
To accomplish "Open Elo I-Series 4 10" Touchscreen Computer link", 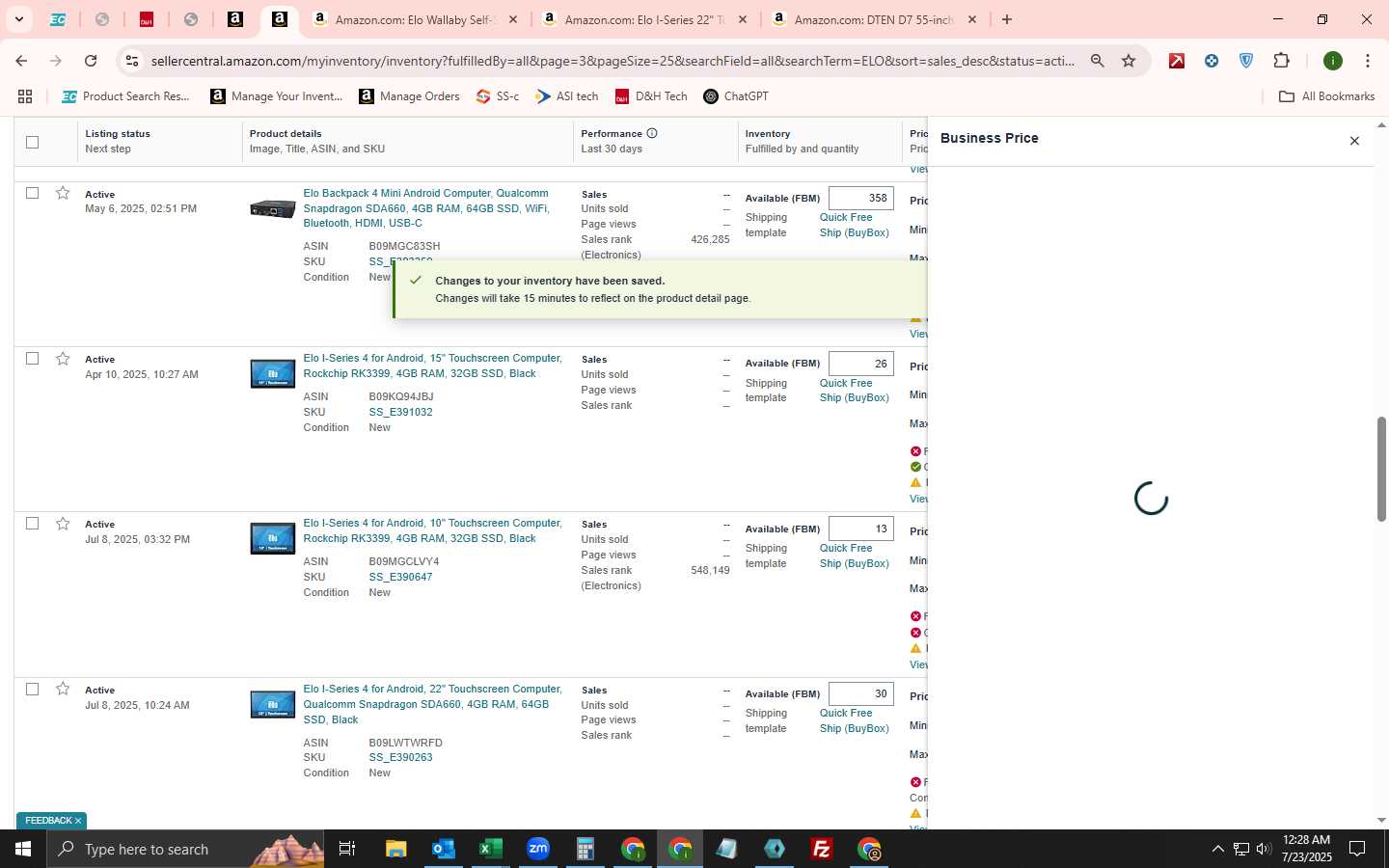I will coord(432,530).
